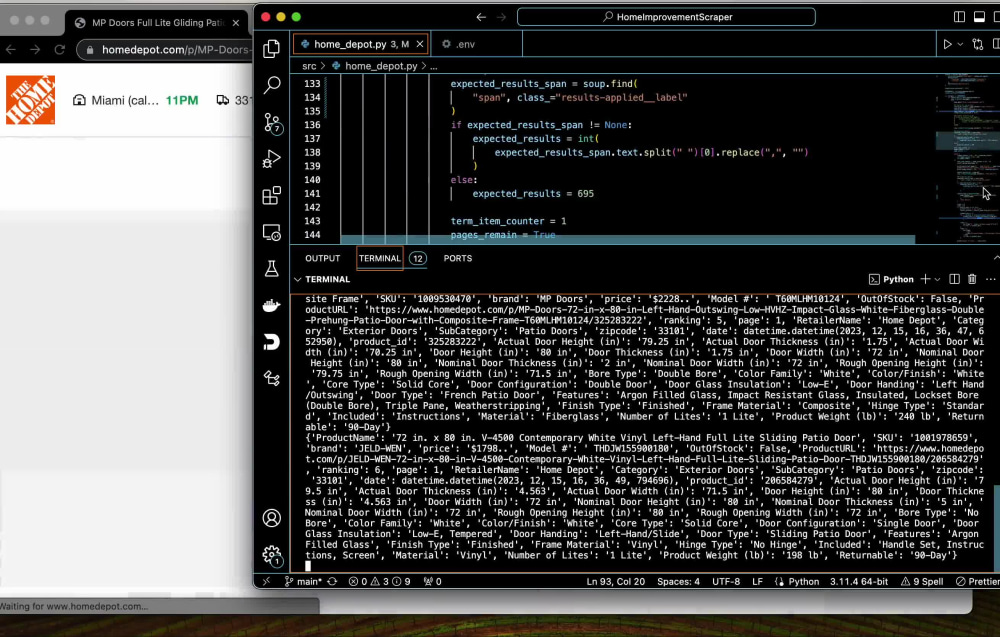Viewport: 1000px width, 637px height.
Task: Expand the Run Python File dropdown arrow
Action: tap(960, 44)
